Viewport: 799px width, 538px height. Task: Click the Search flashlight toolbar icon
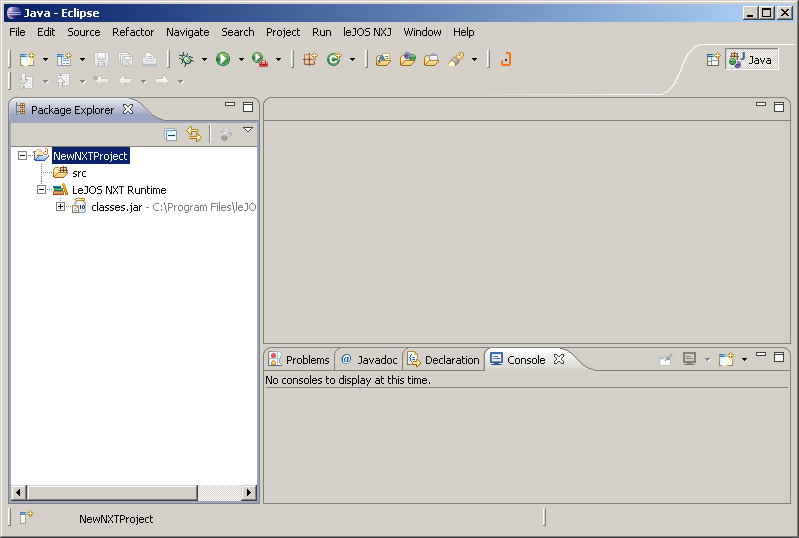click(456, 60)
